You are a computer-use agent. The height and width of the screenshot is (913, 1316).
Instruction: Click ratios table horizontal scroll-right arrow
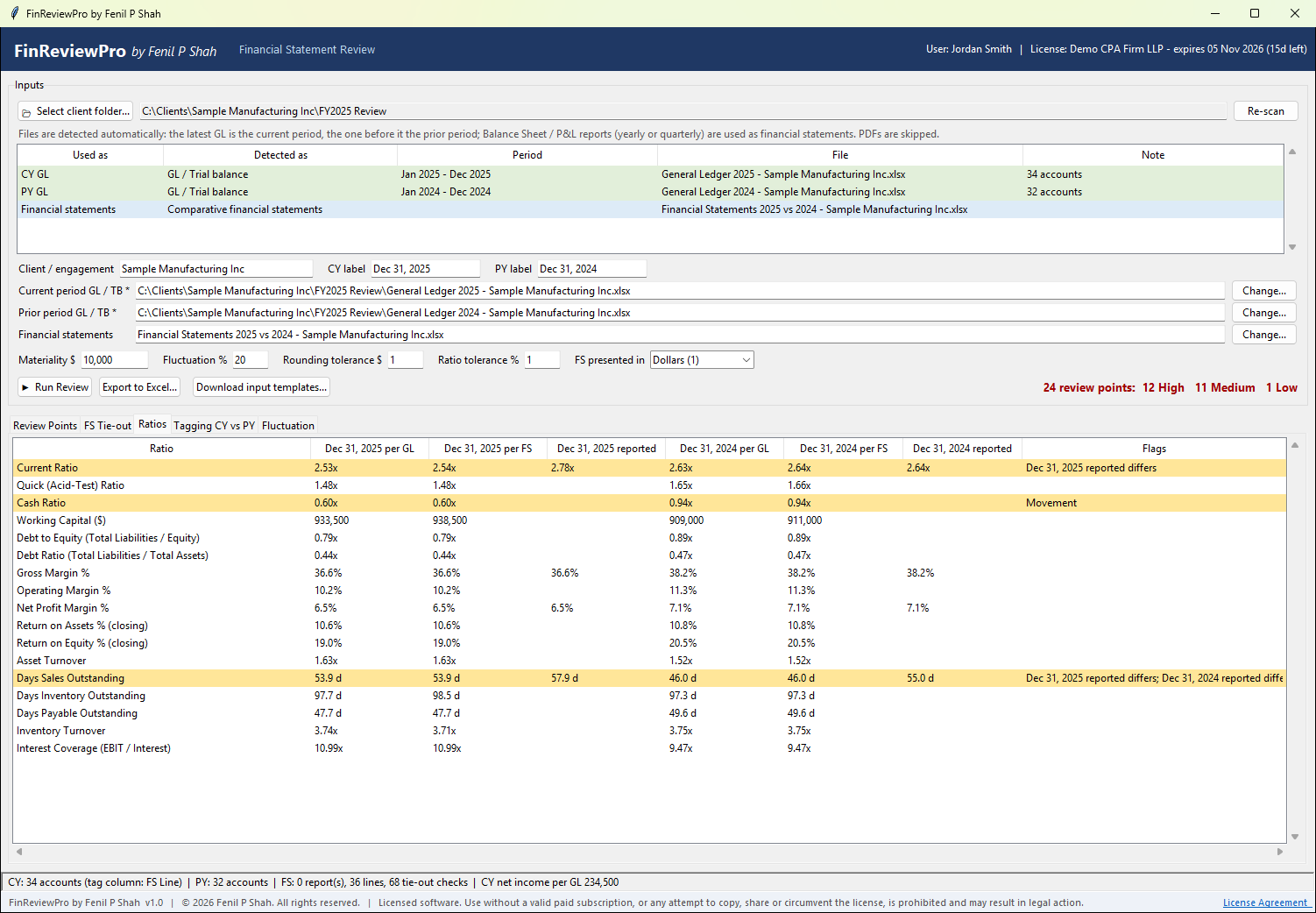pos(1279,852)
